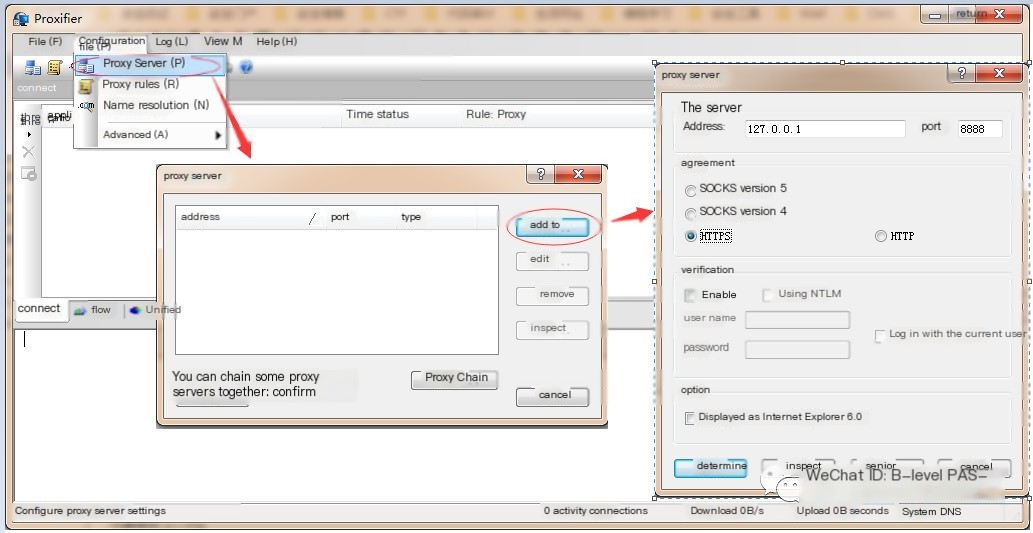This screenshot has width=1033, height=533.
Task: Click the senior button
Action: point(887,467)
